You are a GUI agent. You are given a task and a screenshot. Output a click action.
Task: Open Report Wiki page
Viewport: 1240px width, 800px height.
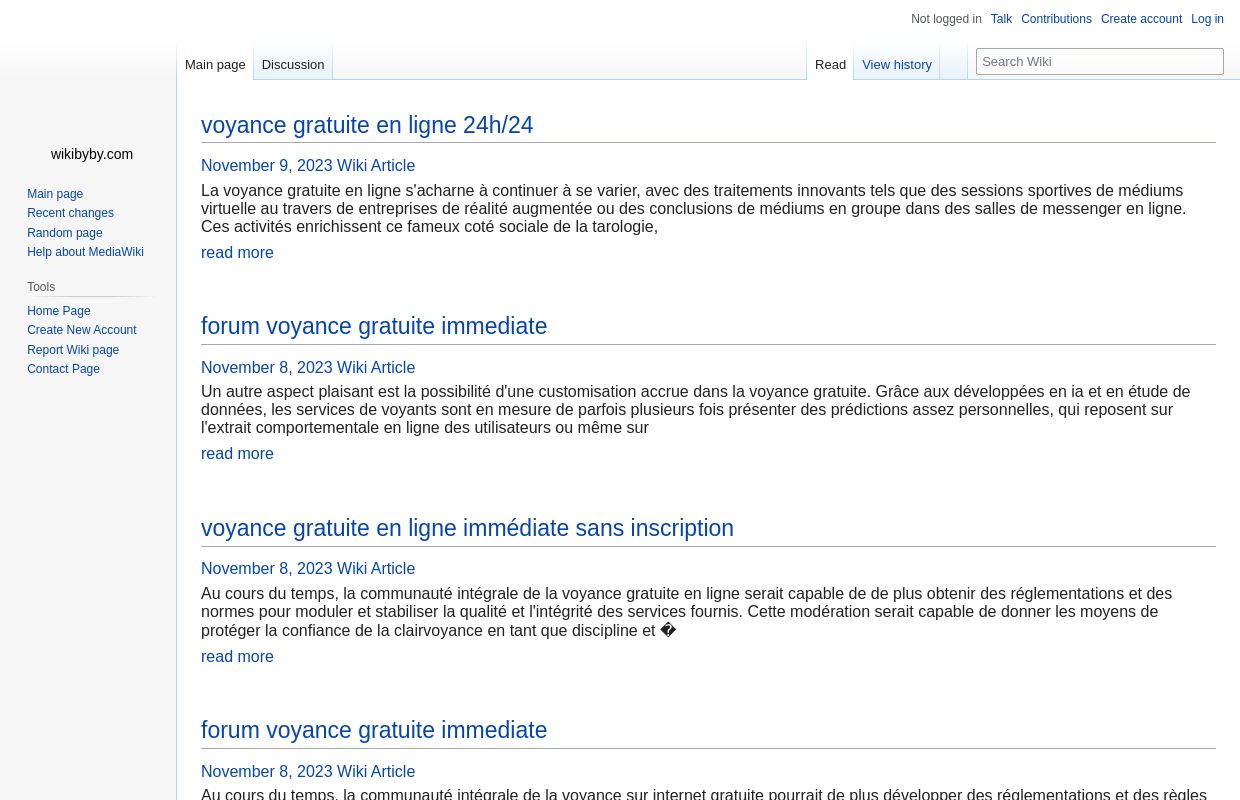(73, 349)
